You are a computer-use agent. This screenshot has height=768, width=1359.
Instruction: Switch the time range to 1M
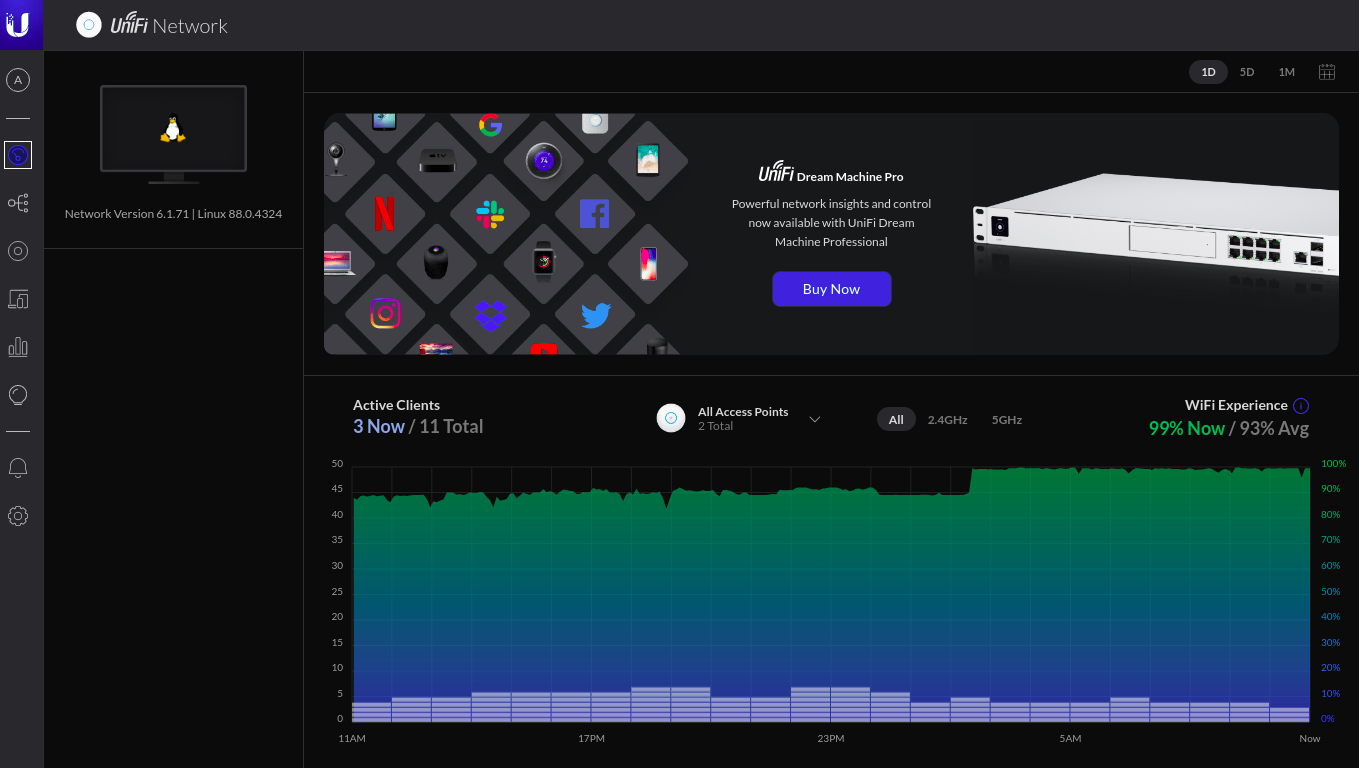point(1286,72)
